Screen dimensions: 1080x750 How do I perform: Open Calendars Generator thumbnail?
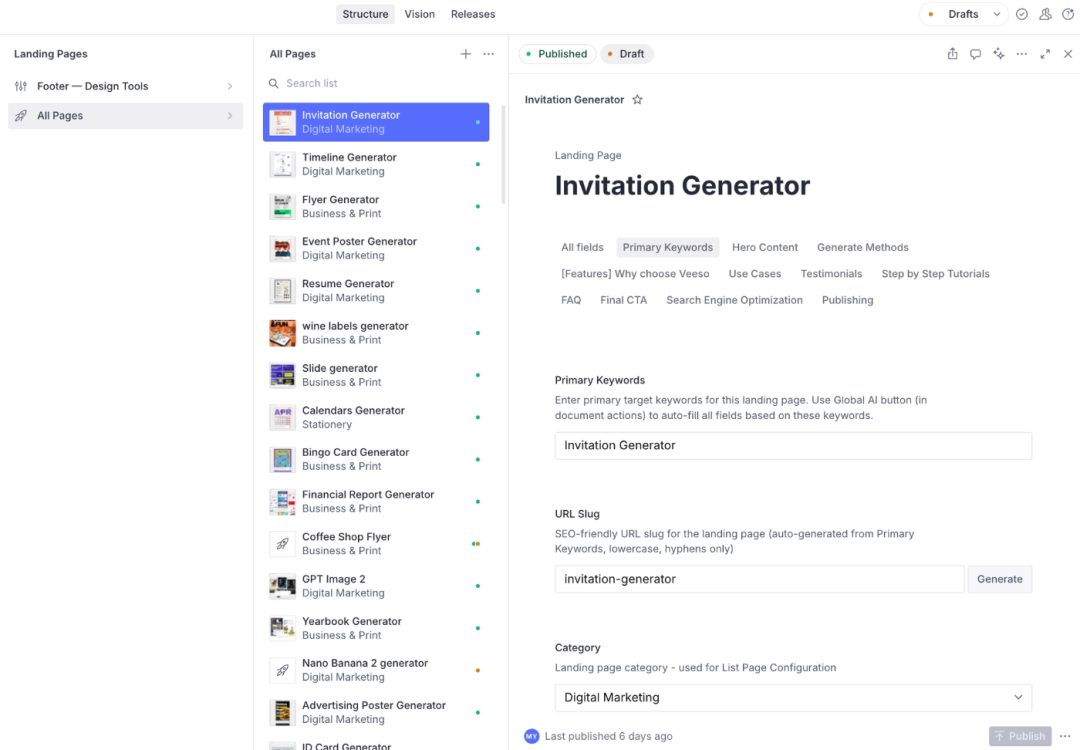[282, 417]
